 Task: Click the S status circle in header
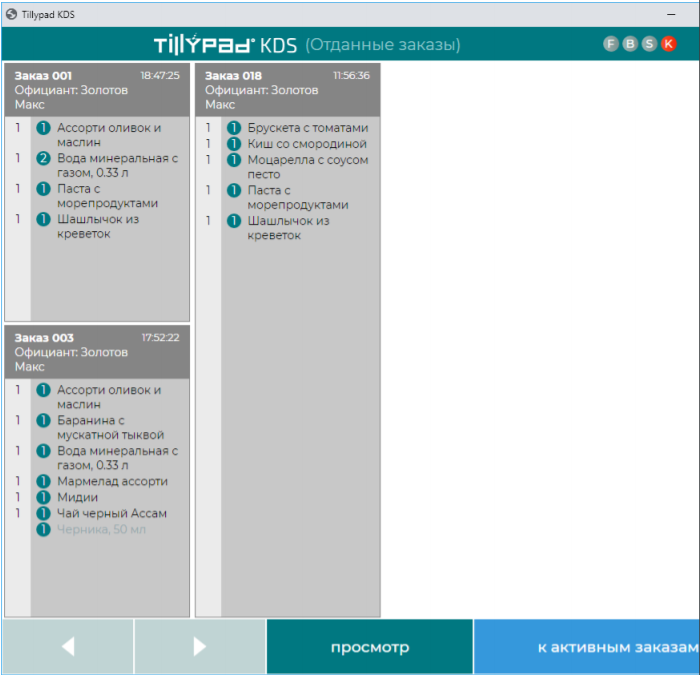(649, 44)
